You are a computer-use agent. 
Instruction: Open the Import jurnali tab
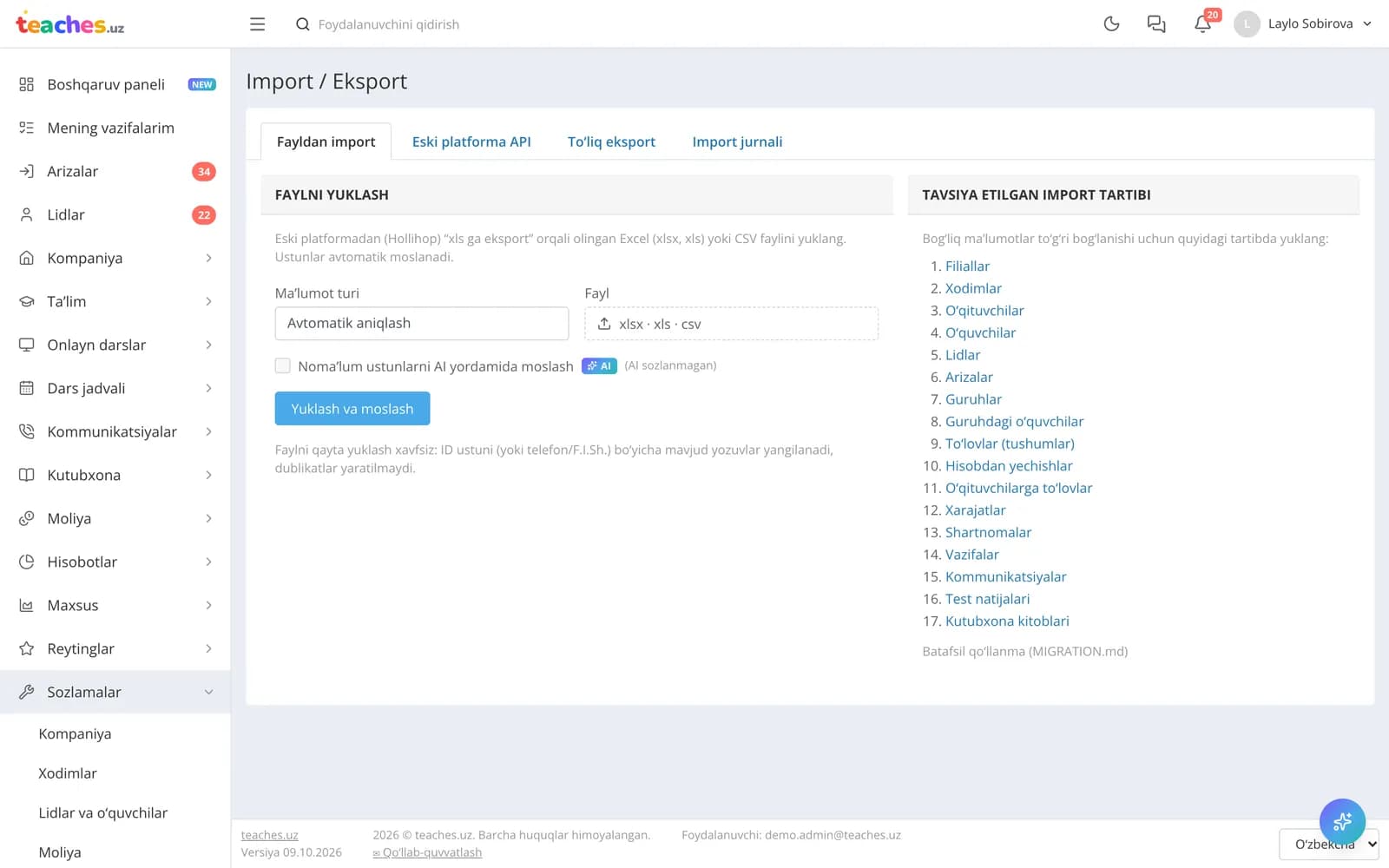click(x=737, y=141)
